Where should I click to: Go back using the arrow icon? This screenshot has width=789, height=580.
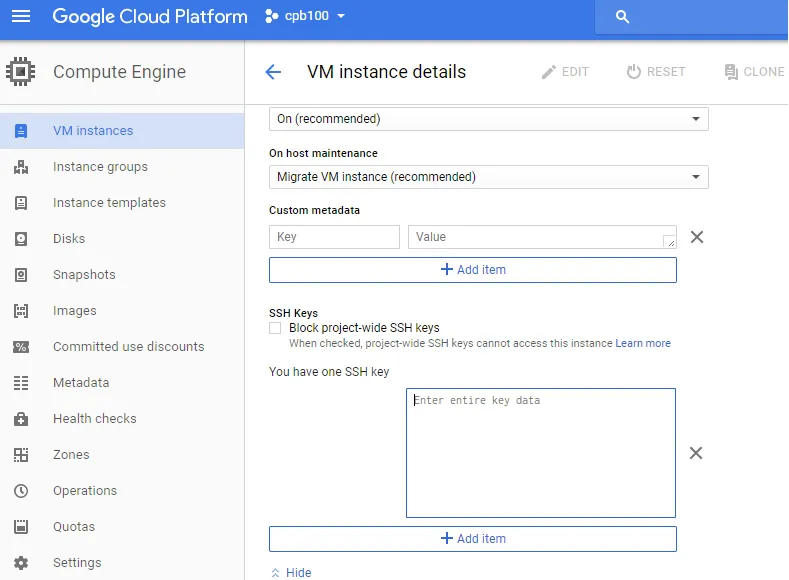(273, 72)
